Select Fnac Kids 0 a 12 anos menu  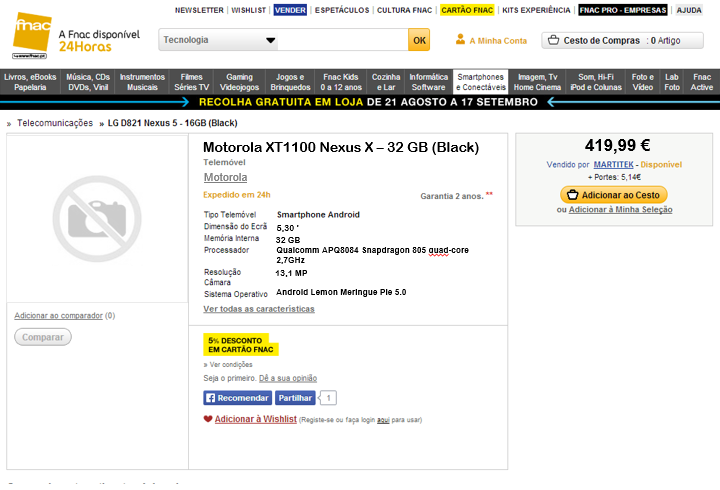click(x=341, y=82)
